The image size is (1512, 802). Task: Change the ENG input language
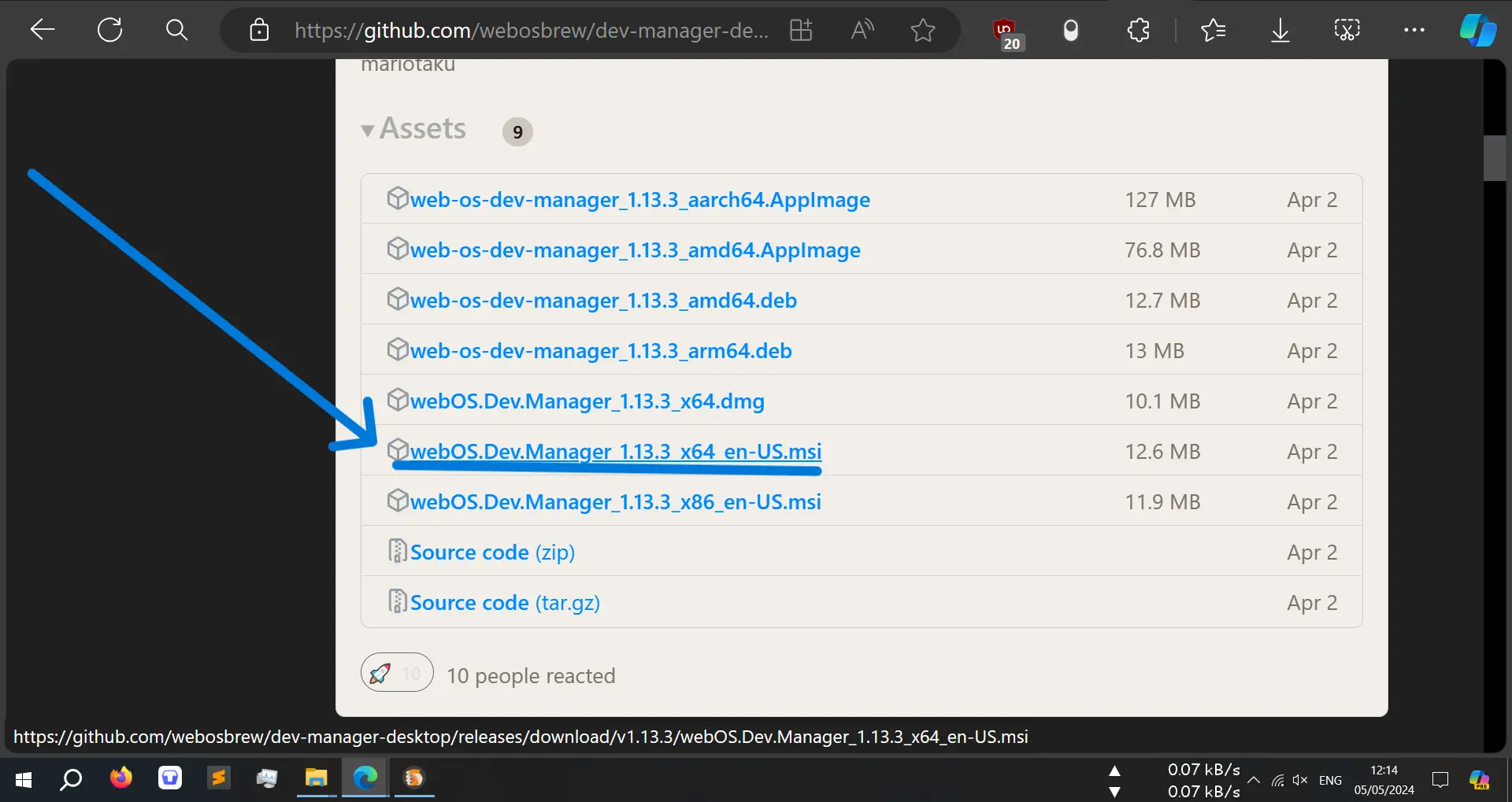click(1330, 780)
